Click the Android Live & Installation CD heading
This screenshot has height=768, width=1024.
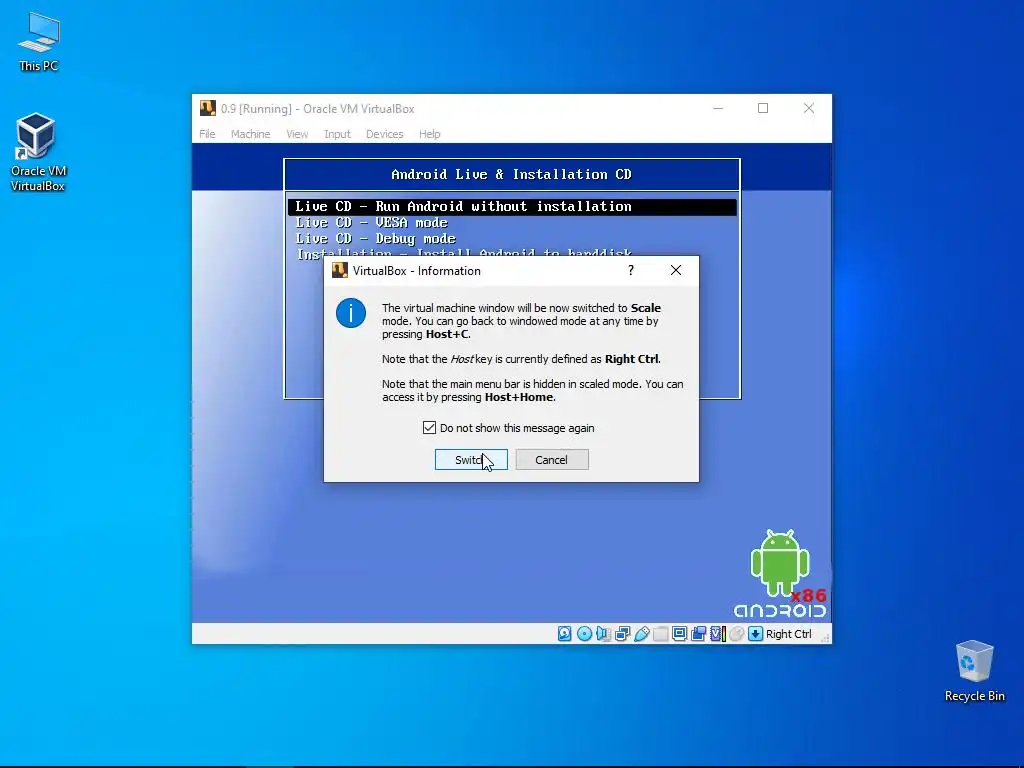point(511,174)
